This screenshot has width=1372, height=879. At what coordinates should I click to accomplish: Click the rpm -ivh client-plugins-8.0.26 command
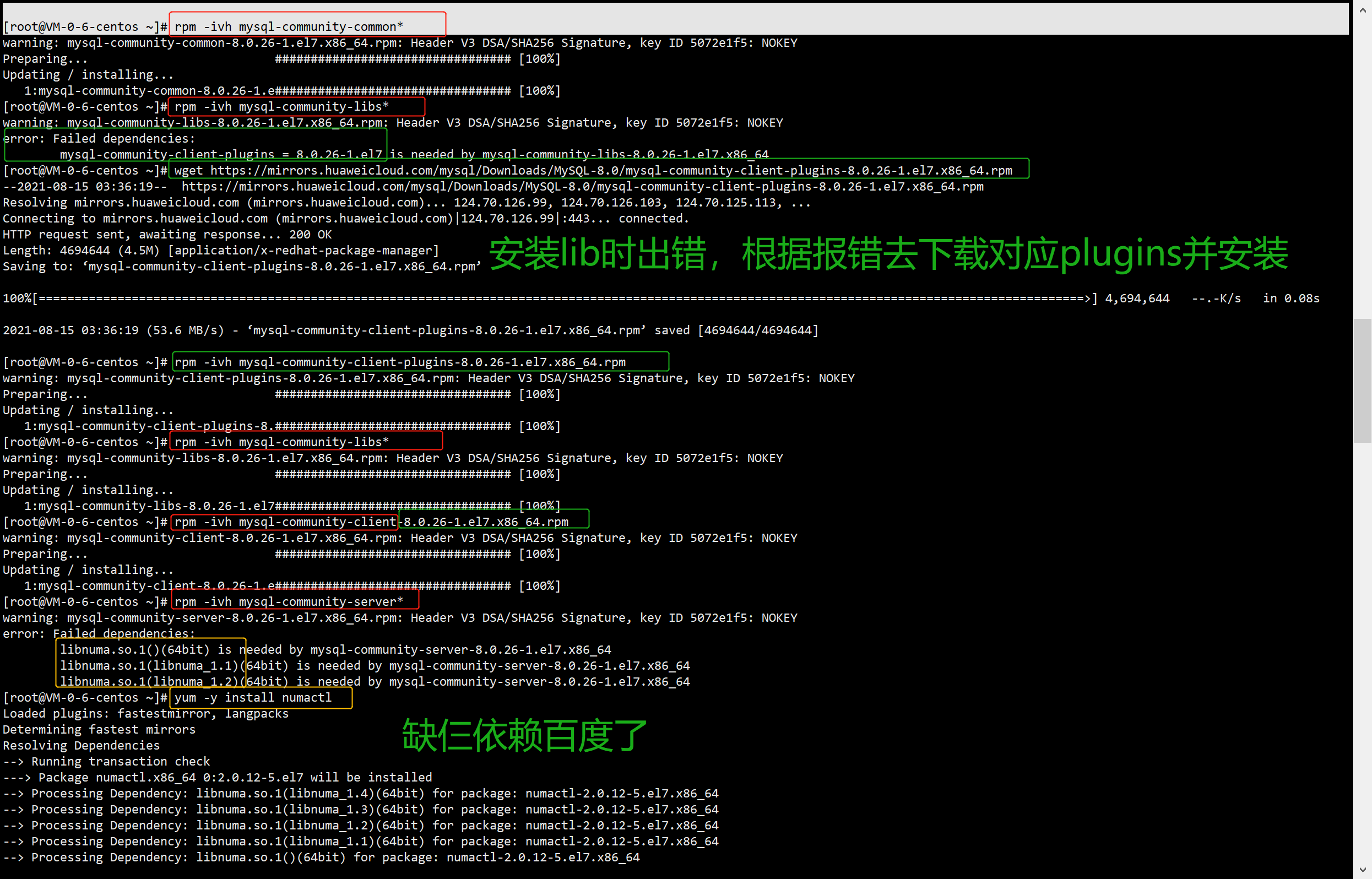[399, 362]
